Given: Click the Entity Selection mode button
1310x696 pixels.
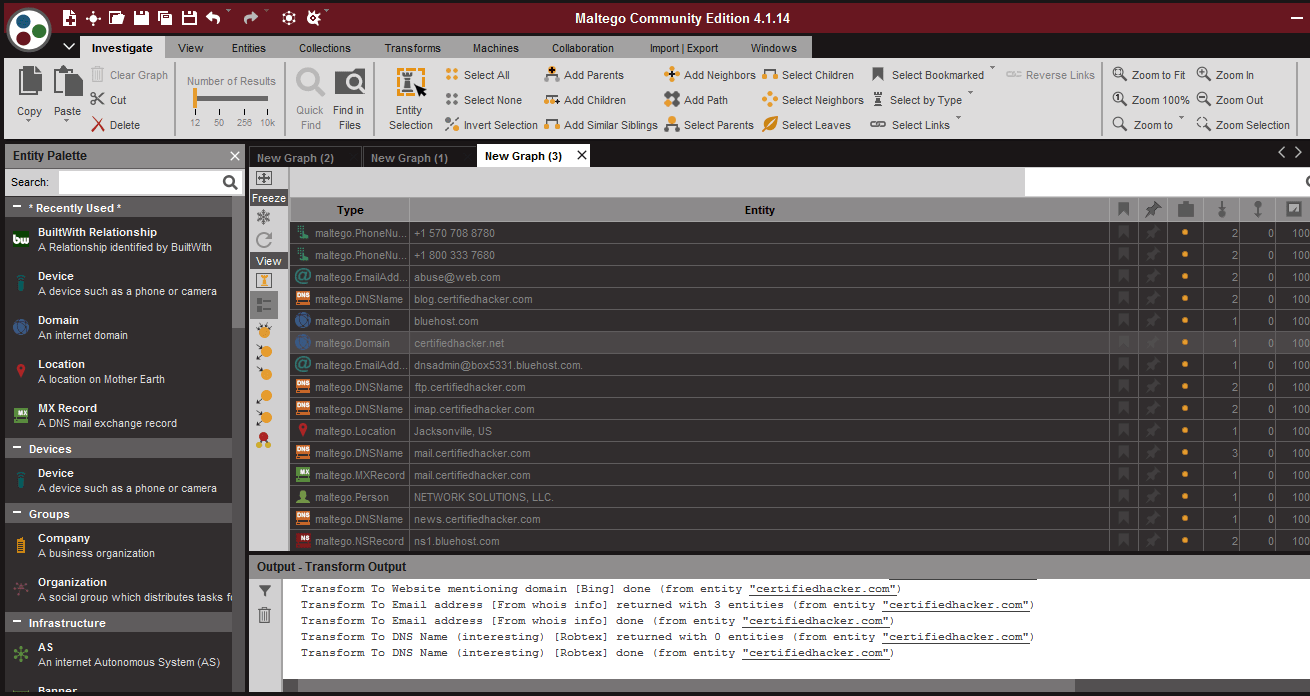Looking at the screenshot, I should point(410,99).
